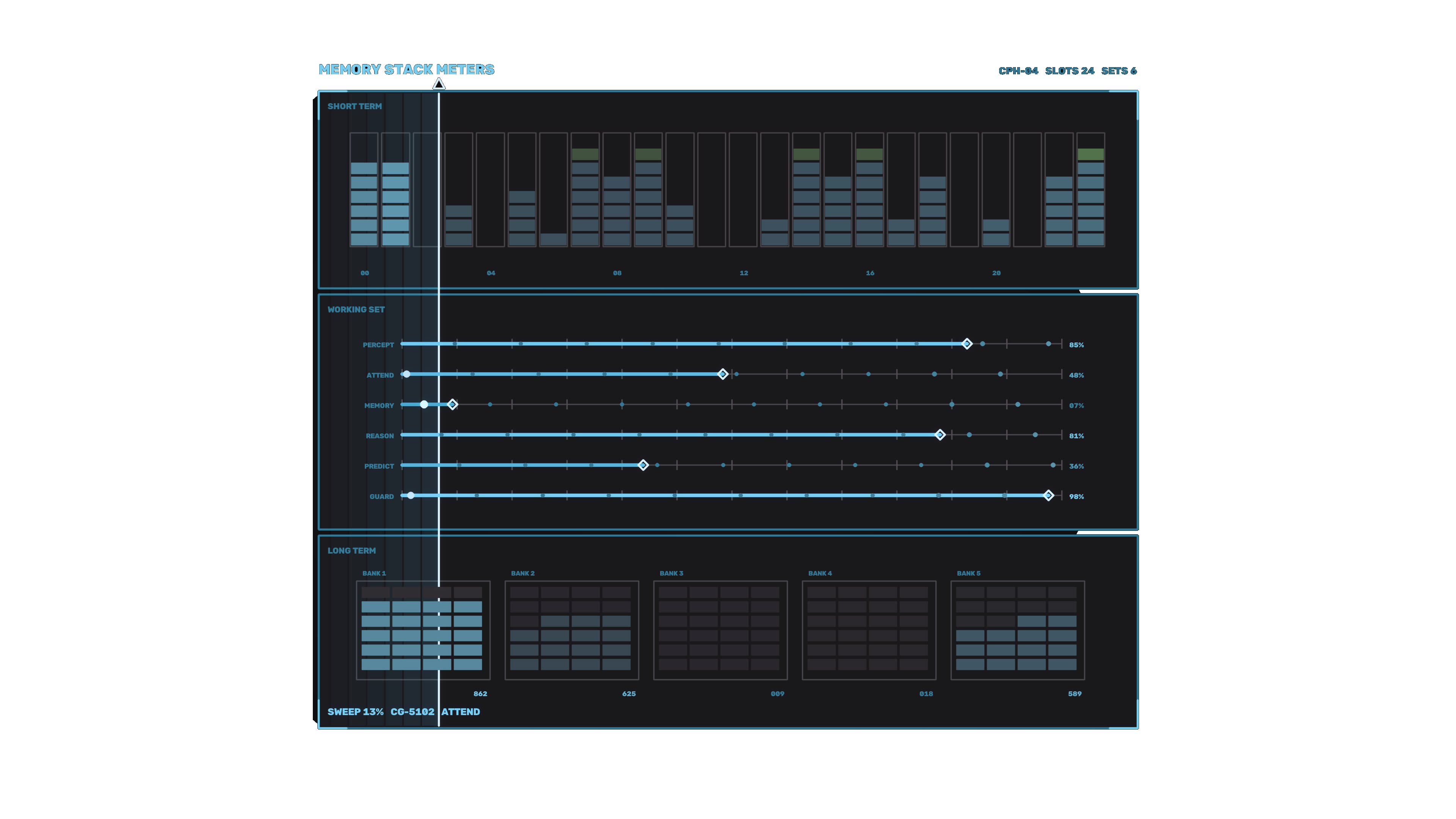The width and height of the screenshot is (1456, 819).
Task: Click the BANK 2 count 625
Action: [x=629, y=693]
